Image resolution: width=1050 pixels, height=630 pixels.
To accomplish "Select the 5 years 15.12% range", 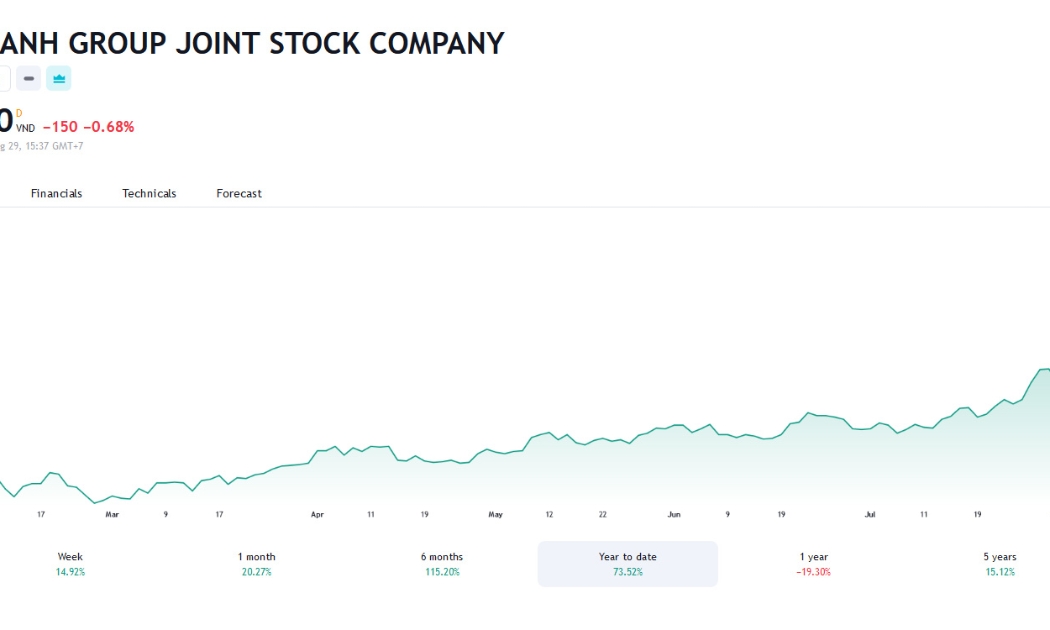I will pos(1000,564).
